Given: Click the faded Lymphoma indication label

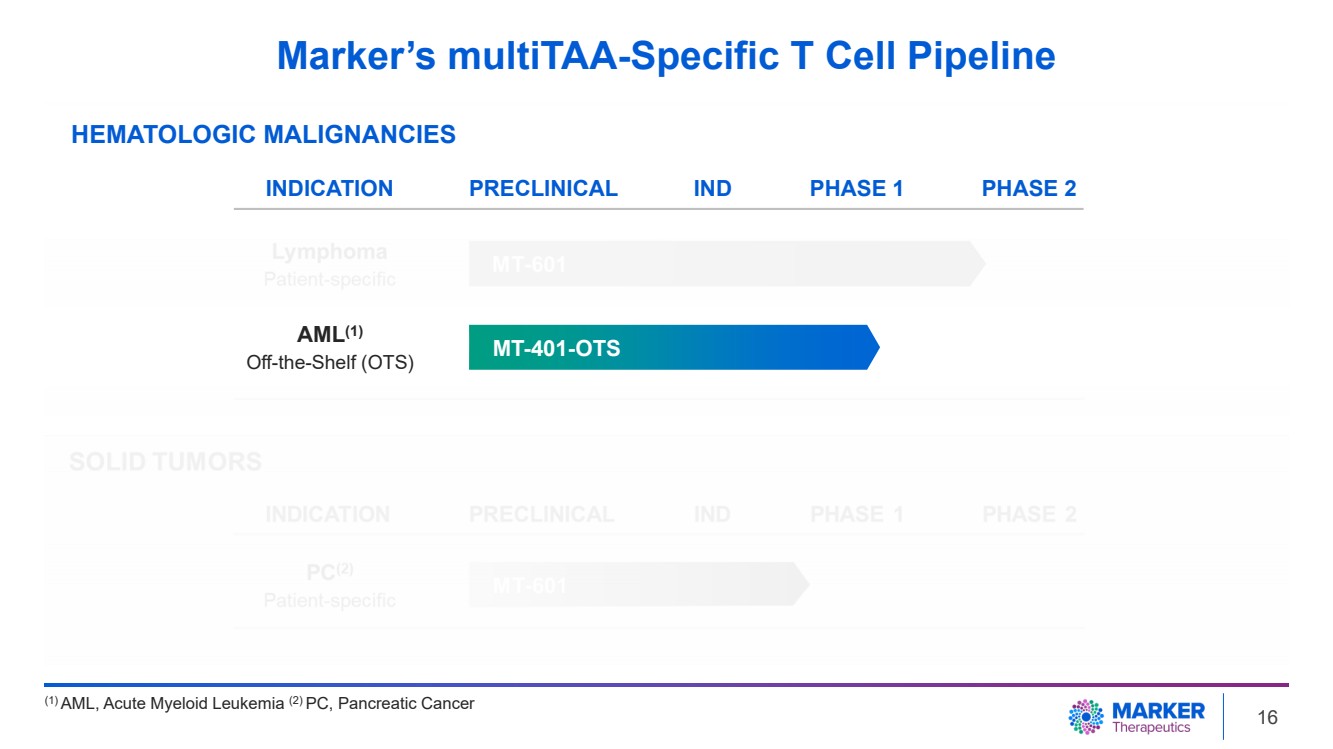Looking at the screenshot, I should click(x=329, y=252).
